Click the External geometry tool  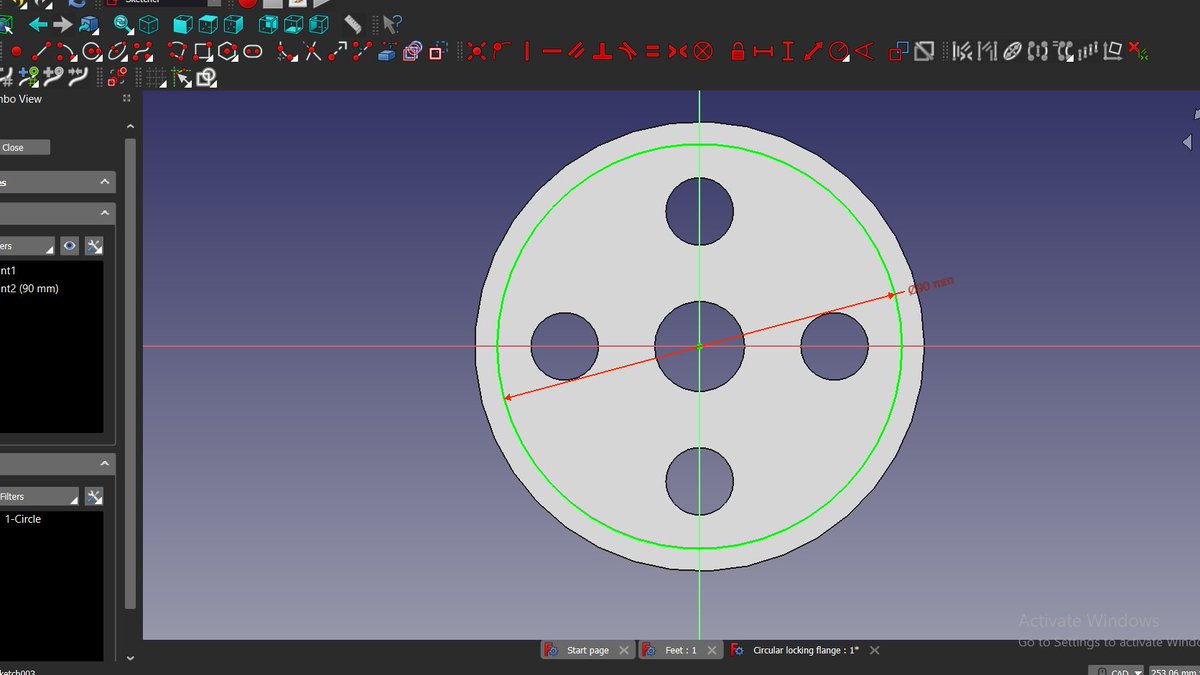click(x=387, y=53)
